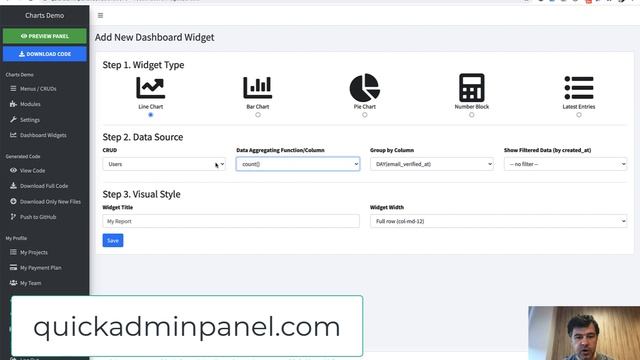The width and height of the screenshot is (640, 360).
Task: Open the CRUD dropdown showing Users
Action: pyautogui.click(x=164, y=164)
